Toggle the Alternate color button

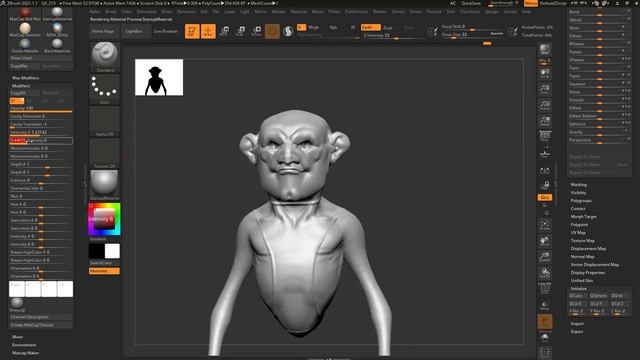[104, 271]
